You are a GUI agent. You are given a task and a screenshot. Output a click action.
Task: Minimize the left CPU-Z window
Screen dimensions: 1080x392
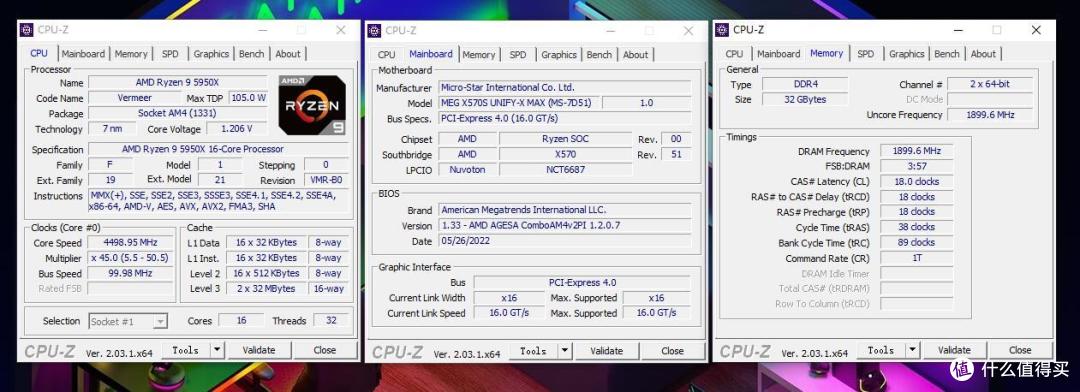click(262, 30)
